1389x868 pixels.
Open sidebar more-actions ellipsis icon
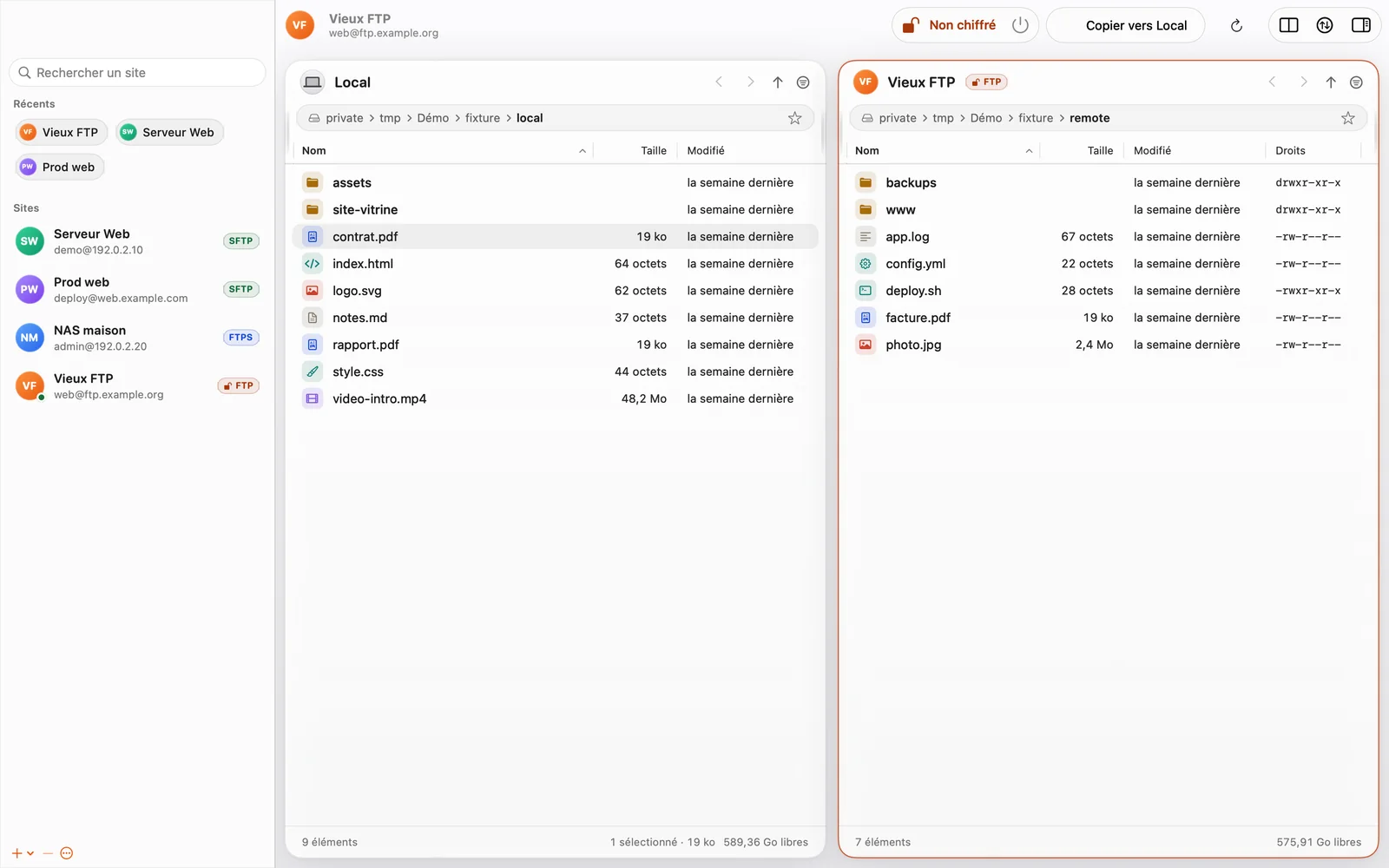[x=67, y=853]
